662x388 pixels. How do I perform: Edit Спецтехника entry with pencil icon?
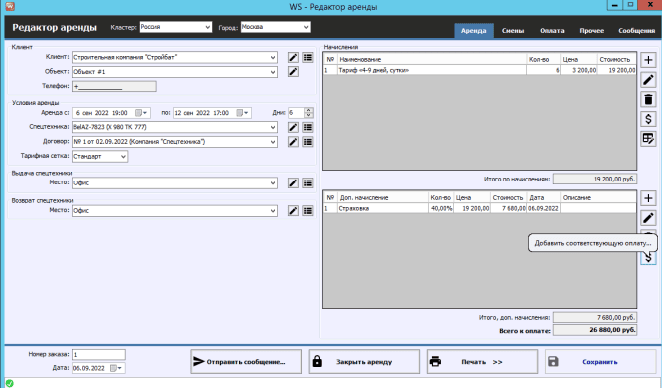pyautogui.click(x=293, y=127)
